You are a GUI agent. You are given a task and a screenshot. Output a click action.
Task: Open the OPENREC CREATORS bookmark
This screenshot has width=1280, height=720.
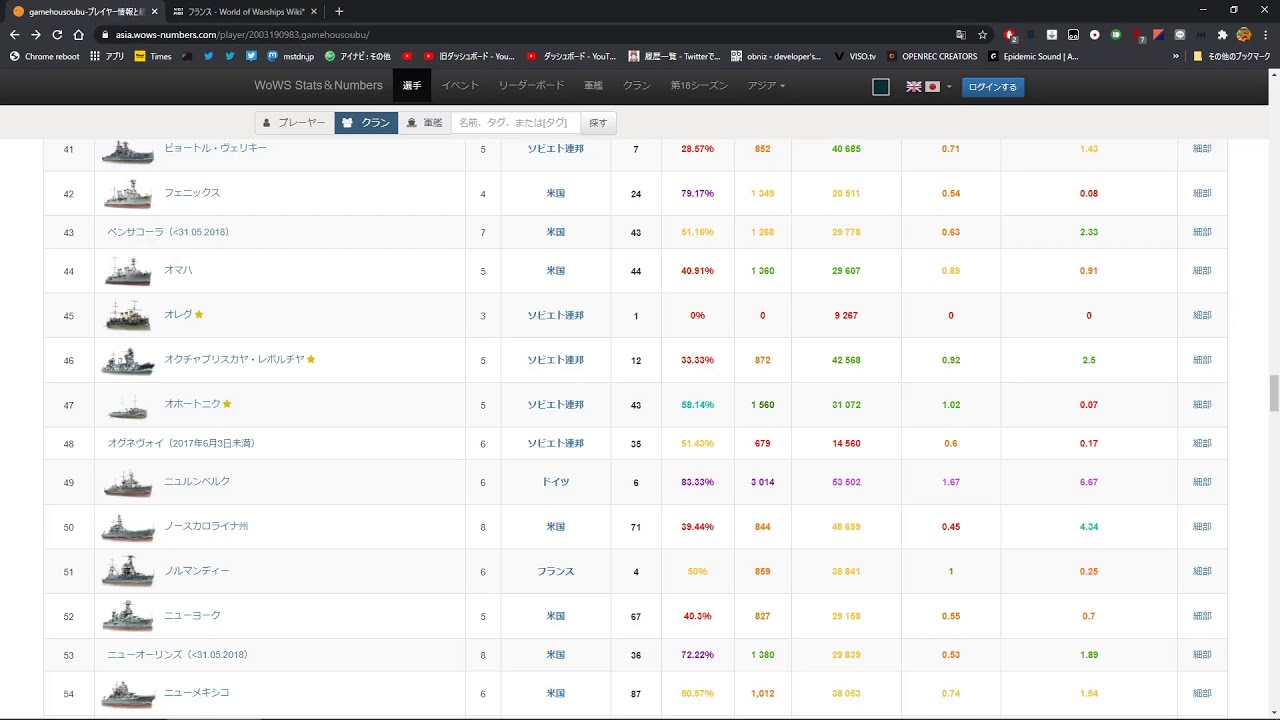932,57
